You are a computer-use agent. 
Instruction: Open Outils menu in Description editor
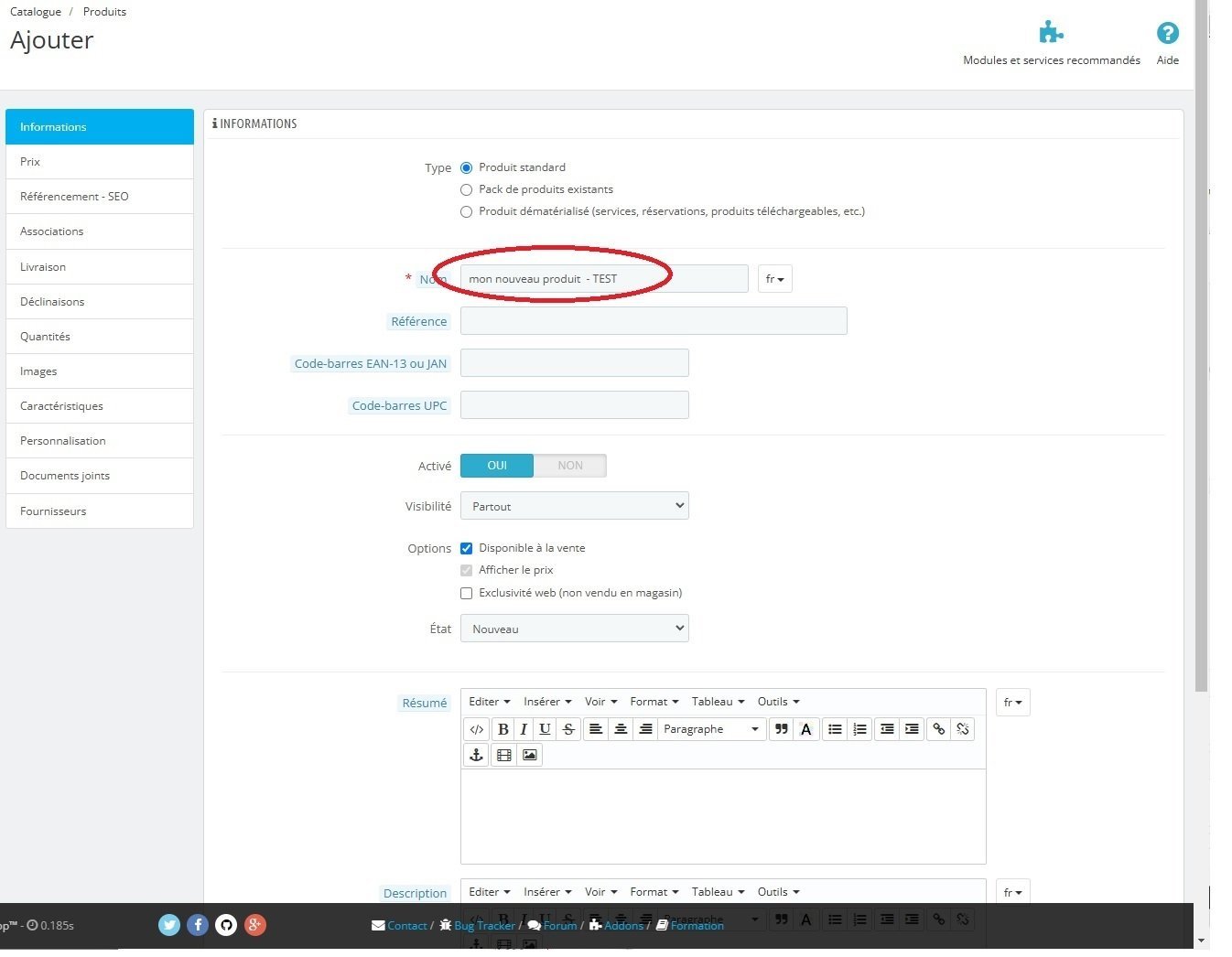(779, 892)
